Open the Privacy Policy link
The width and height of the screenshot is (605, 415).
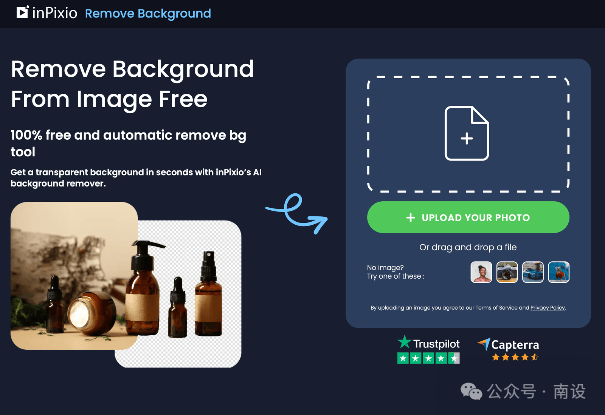click(x=548, y=308)
